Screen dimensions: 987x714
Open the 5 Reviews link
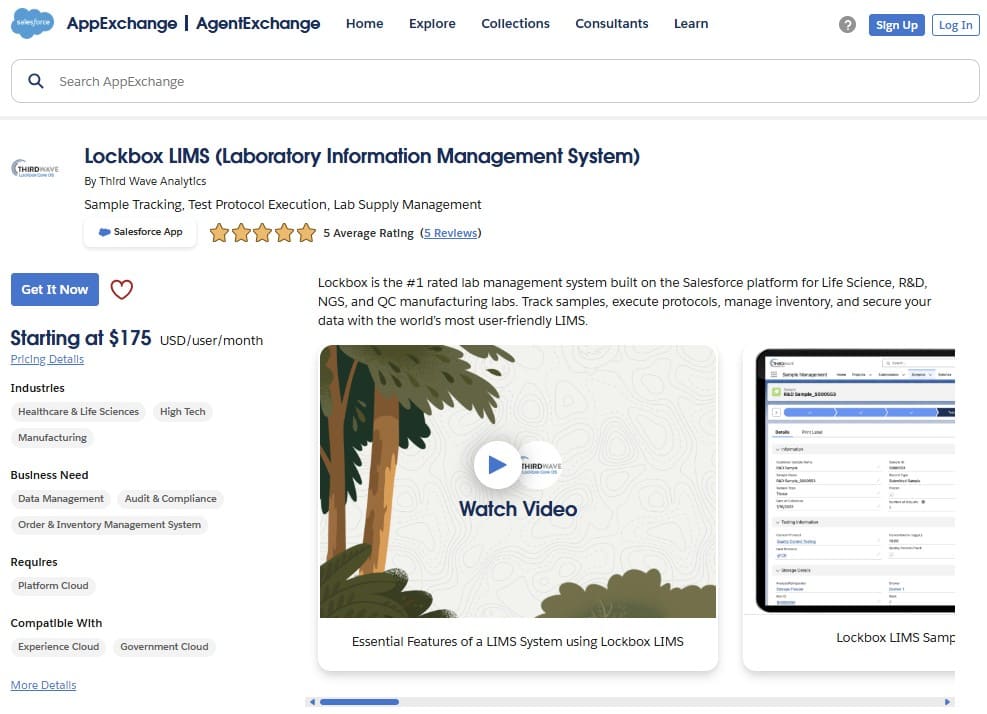450,233
